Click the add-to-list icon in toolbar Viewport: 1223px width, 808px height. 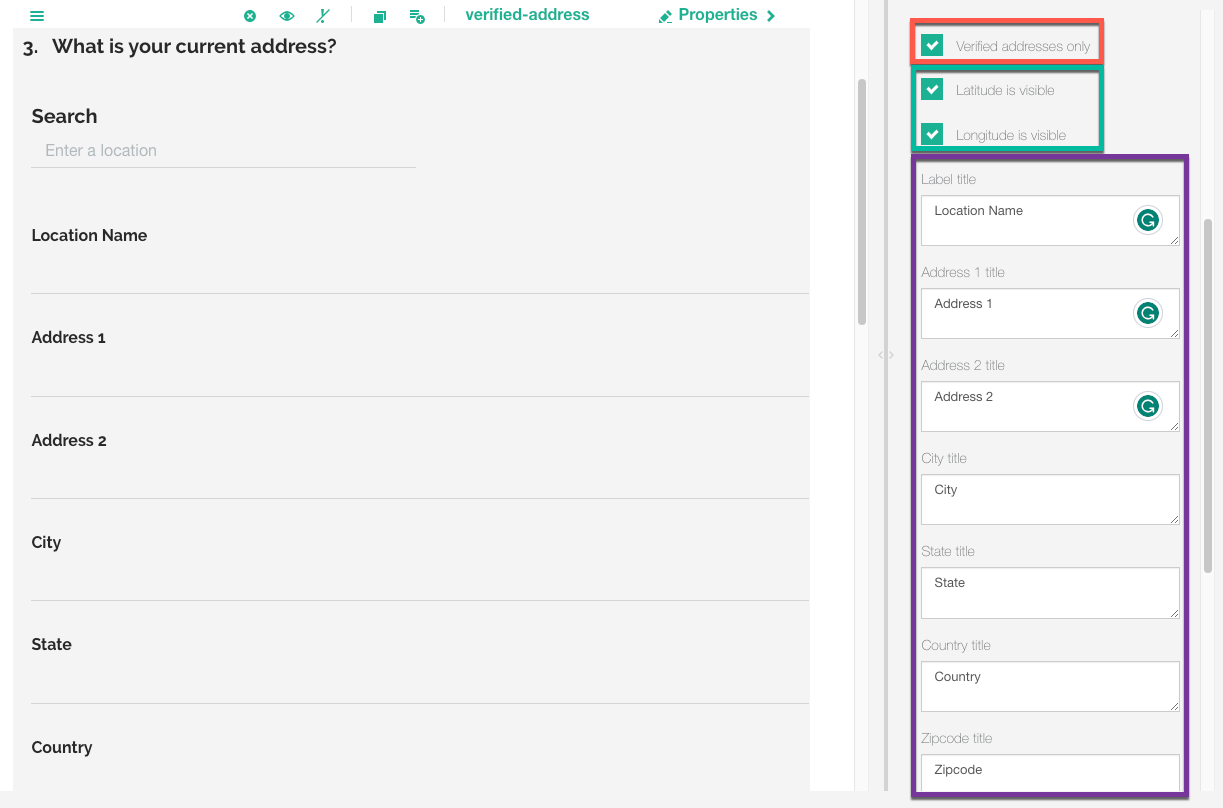pyautogui.click(x=417, y=16)
